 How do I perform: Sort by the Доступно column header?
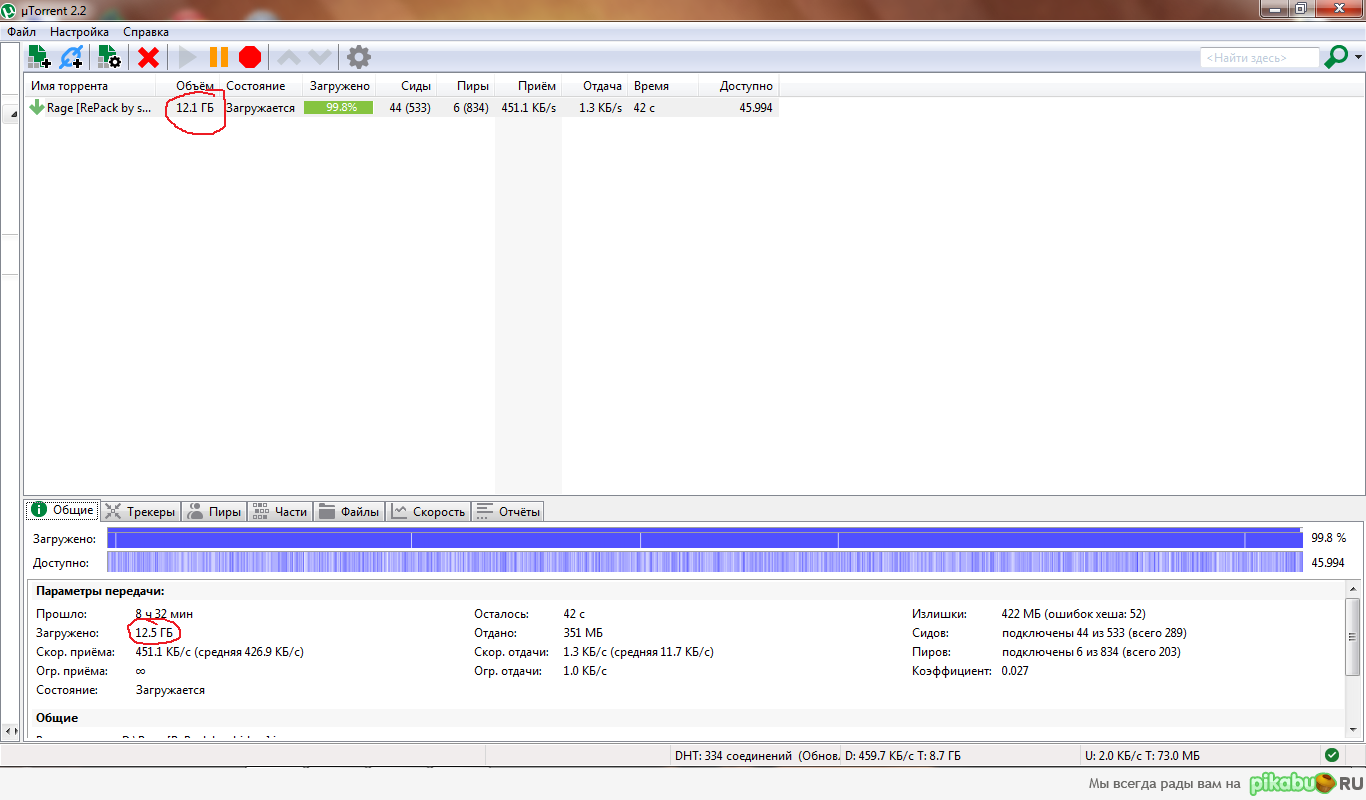coord(738,86)
